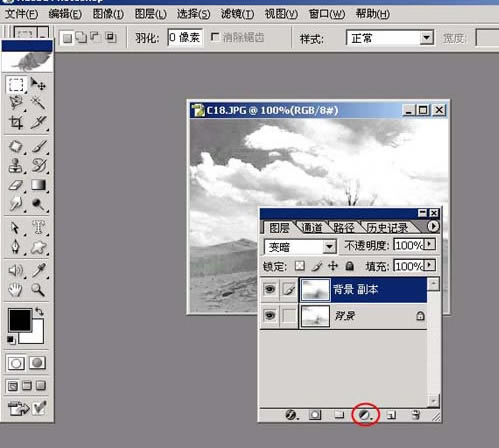Toggle lock position
Screen dimensions: 499x448
coord(333,266)
